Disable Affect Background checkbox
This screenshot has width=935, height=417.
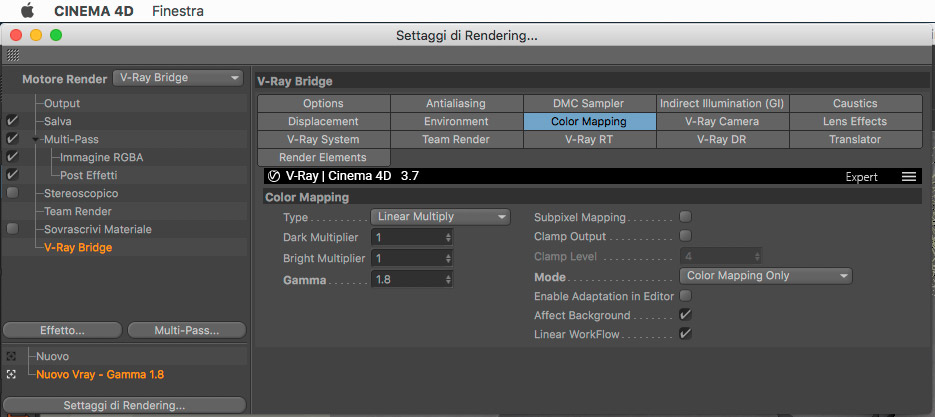coord(686,314)
